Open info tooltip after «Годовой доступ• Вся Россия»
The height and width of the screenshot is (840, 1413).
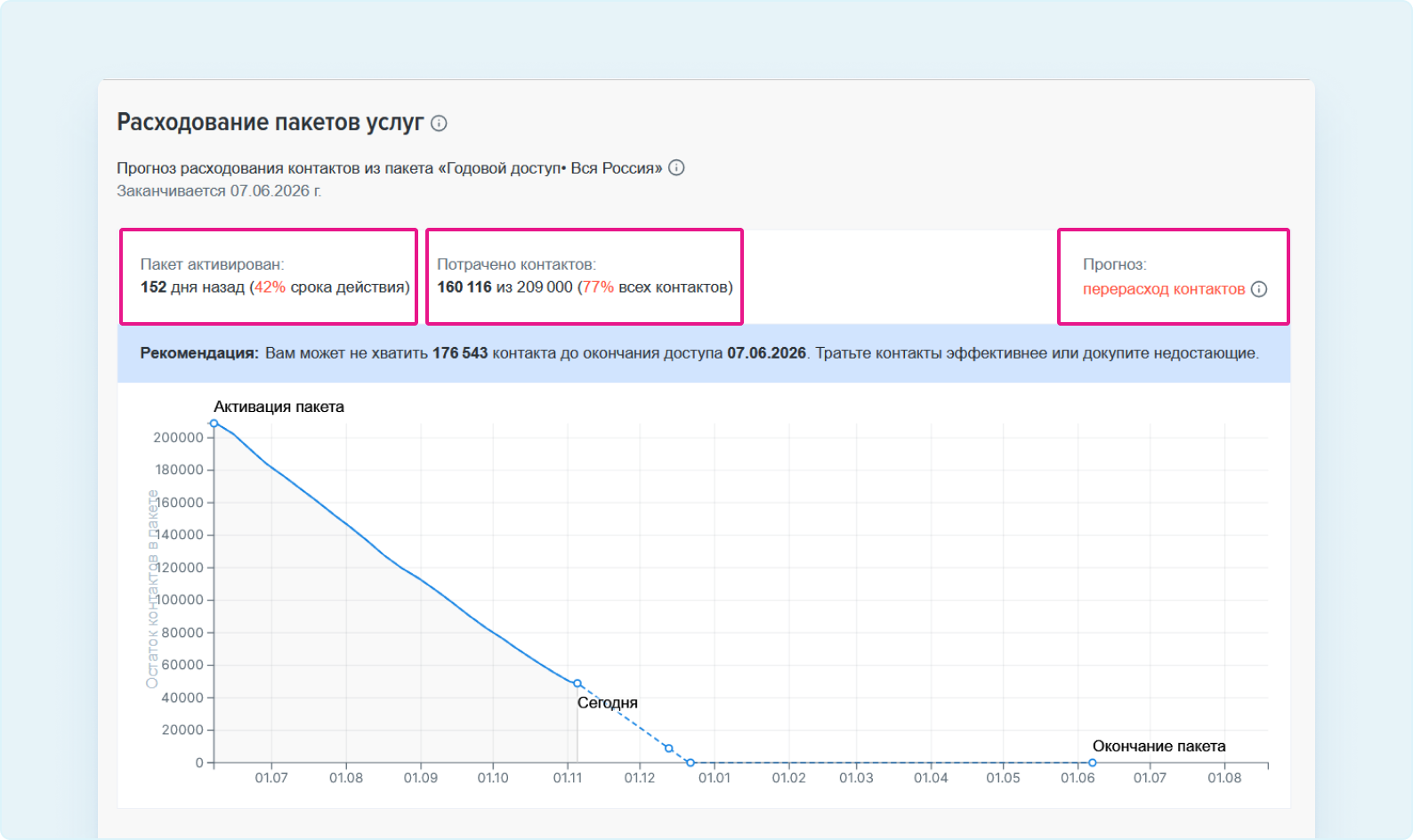tap(676, 168)
